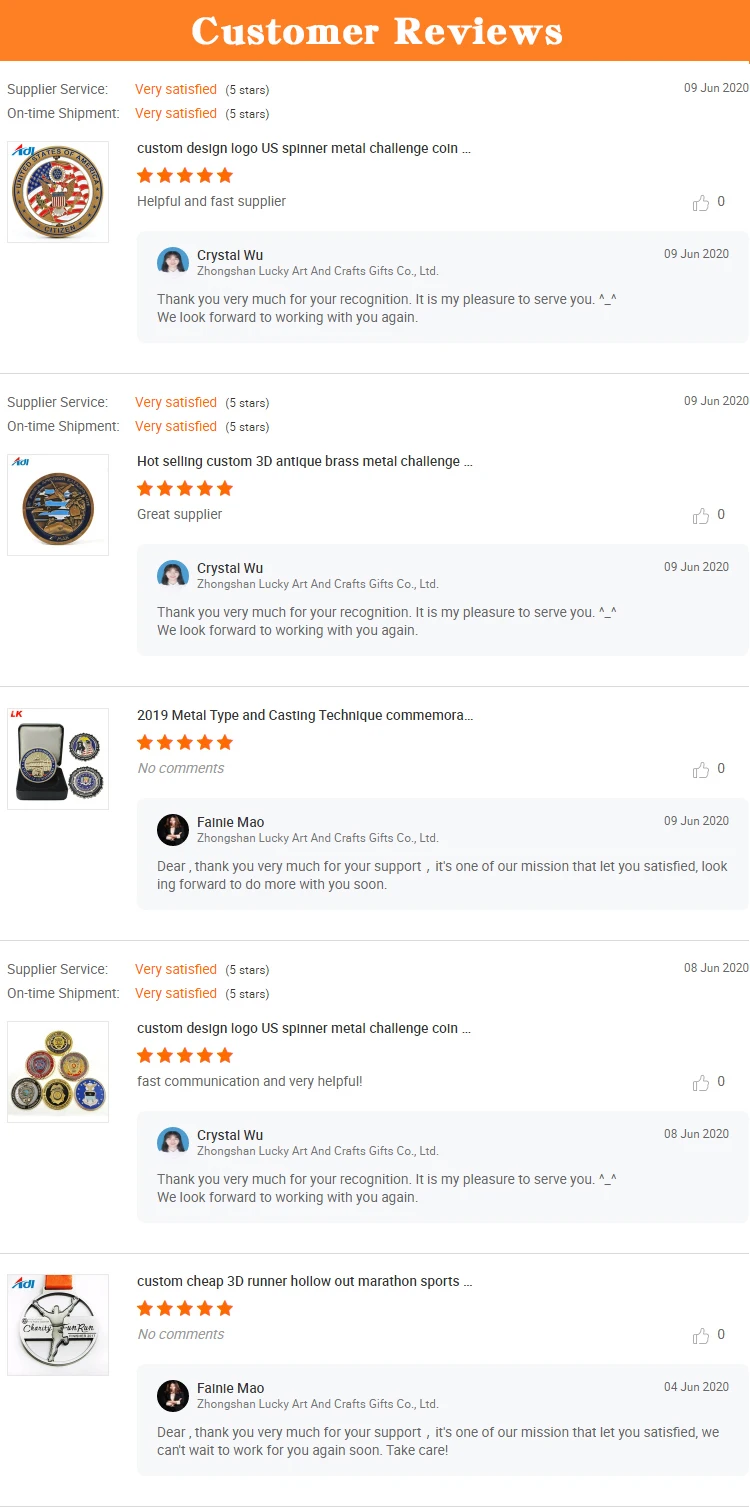
Task: Click the first 'custom design logo US spinner' title
Action: coord(304,149)
